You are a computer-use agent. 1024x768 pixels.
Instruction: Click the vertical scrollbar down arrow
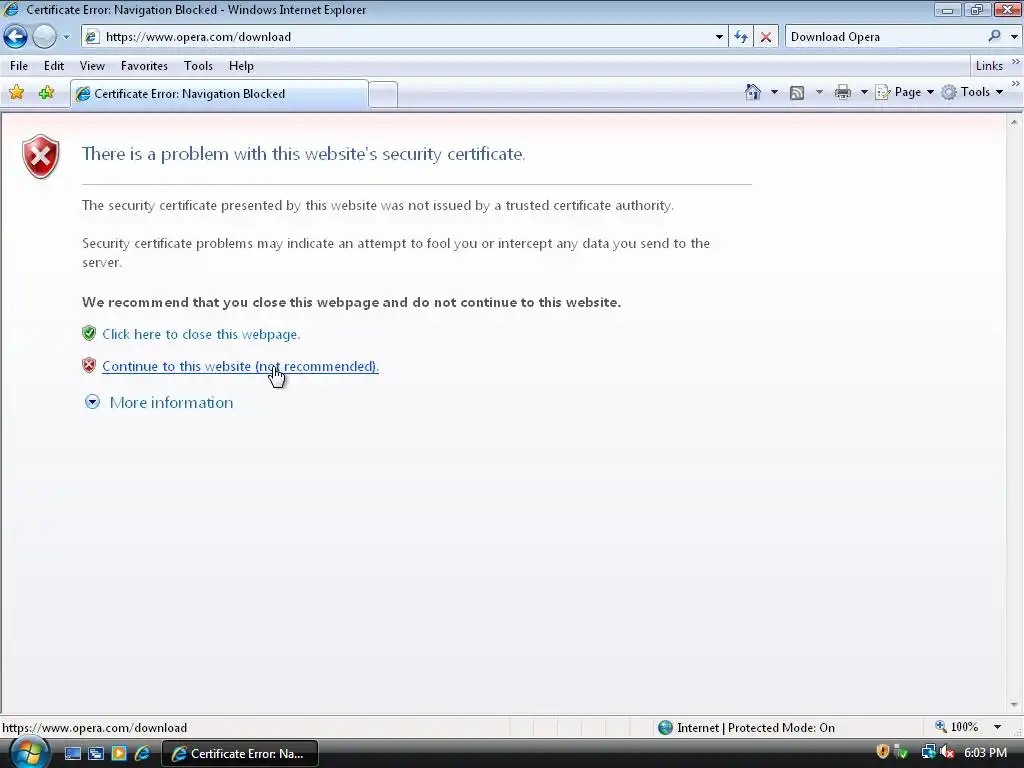(x=1014, y=705)
